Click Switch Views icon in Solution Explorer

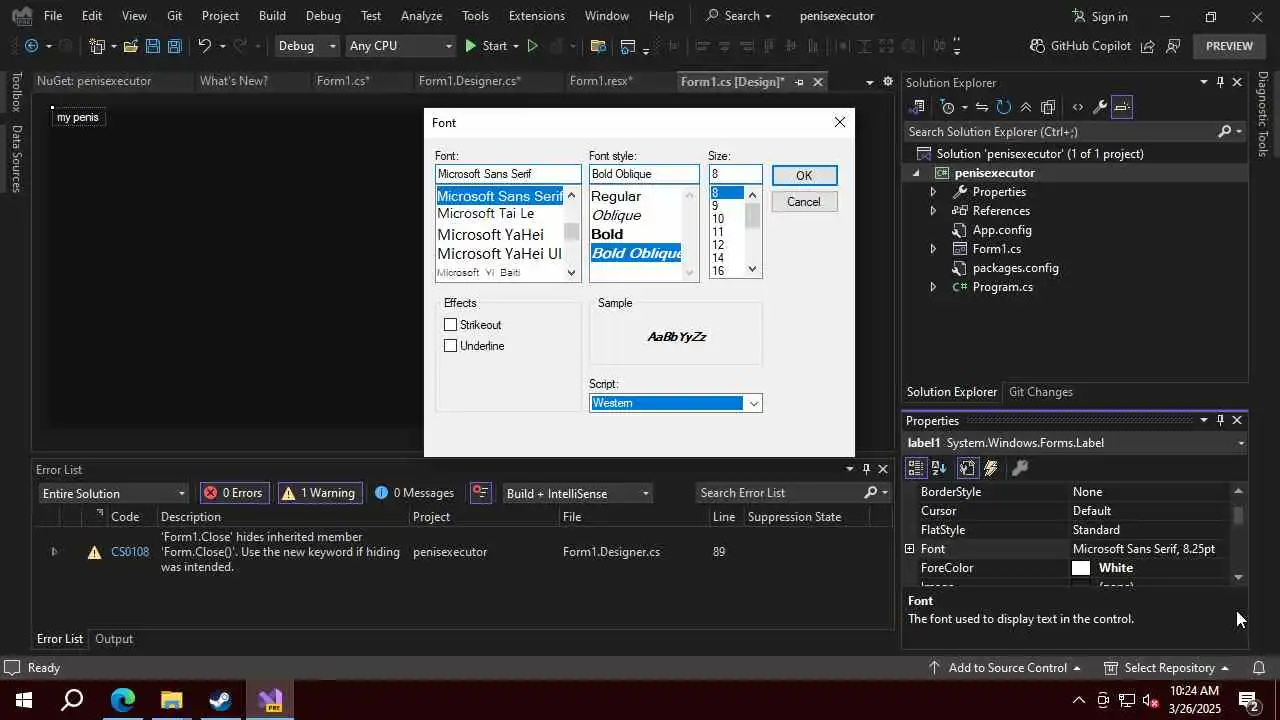917,107
